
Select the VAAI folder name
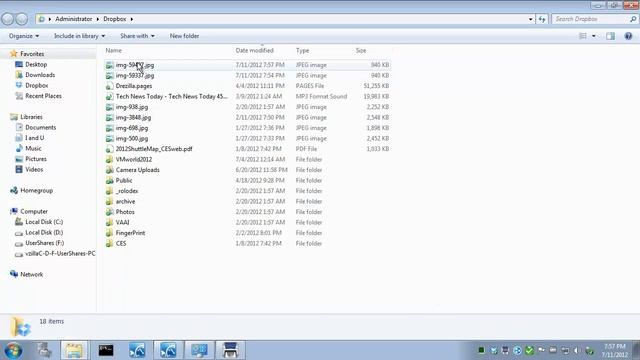click(122, 222)
